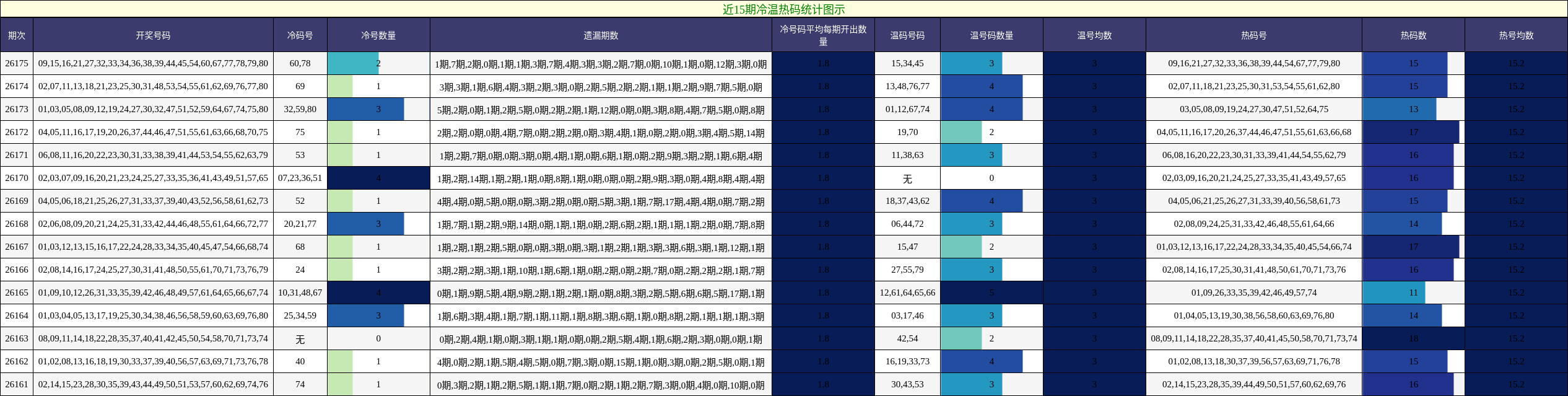Click the hot count bar showing 11
The width and height of the screenshot is (1568, 396).
tap(1393, 293)
